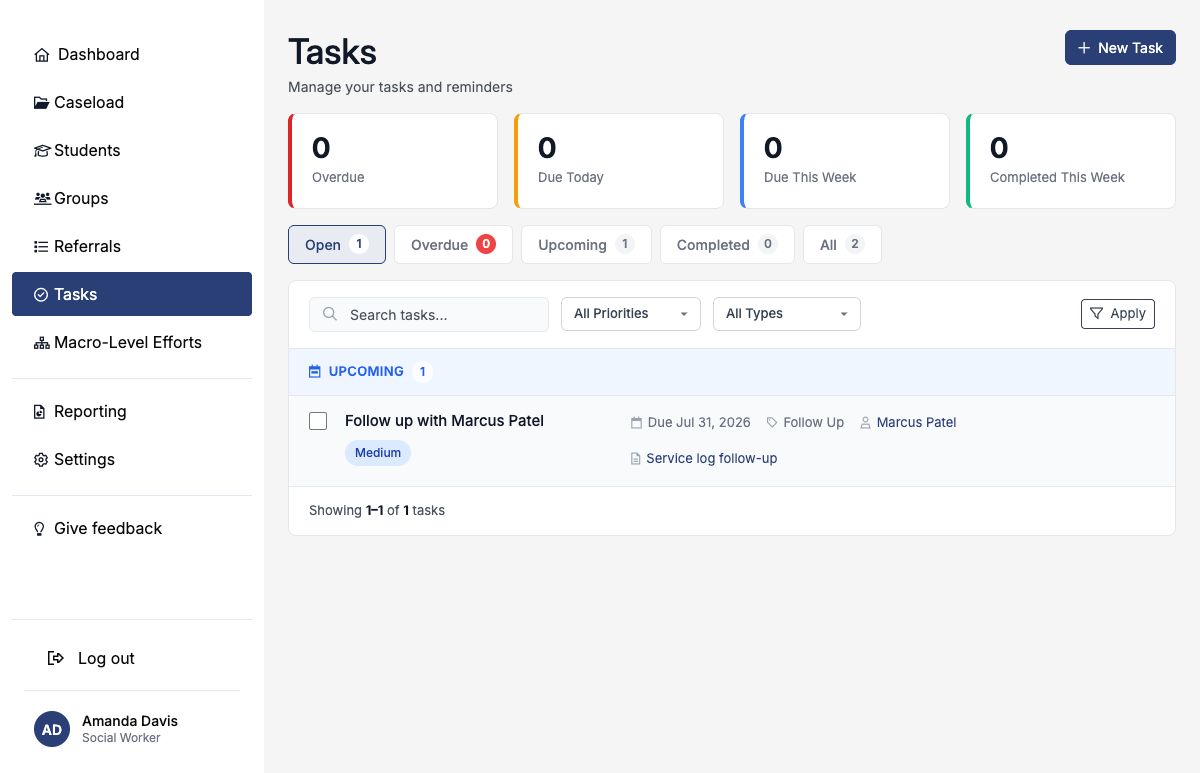Click the Give feedback lightbulb icon
The image size is (1200, 773).
click(x=40, y=529)
